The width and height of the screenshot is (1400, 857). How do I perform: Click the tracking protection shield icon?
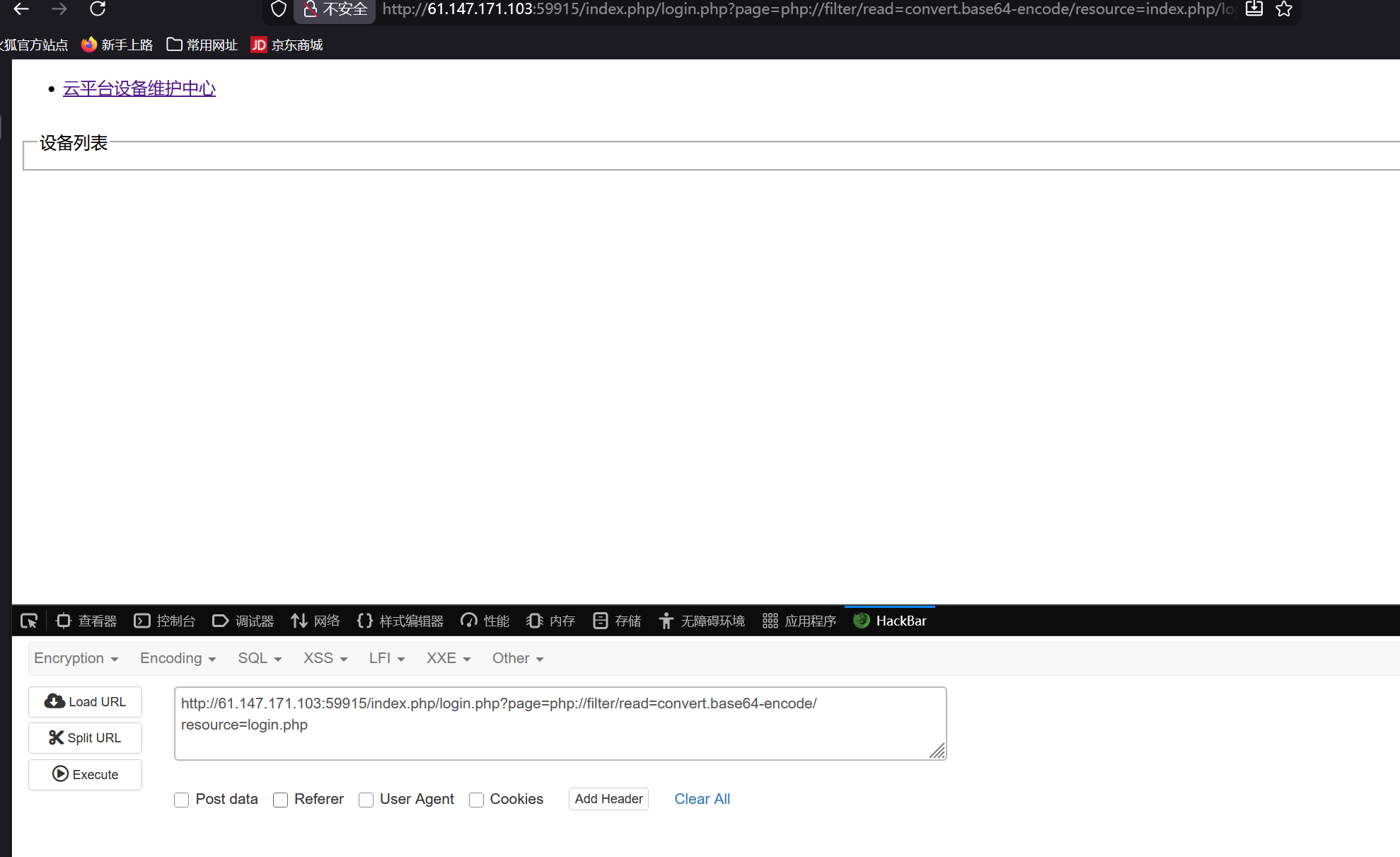(x=279, y=9)
